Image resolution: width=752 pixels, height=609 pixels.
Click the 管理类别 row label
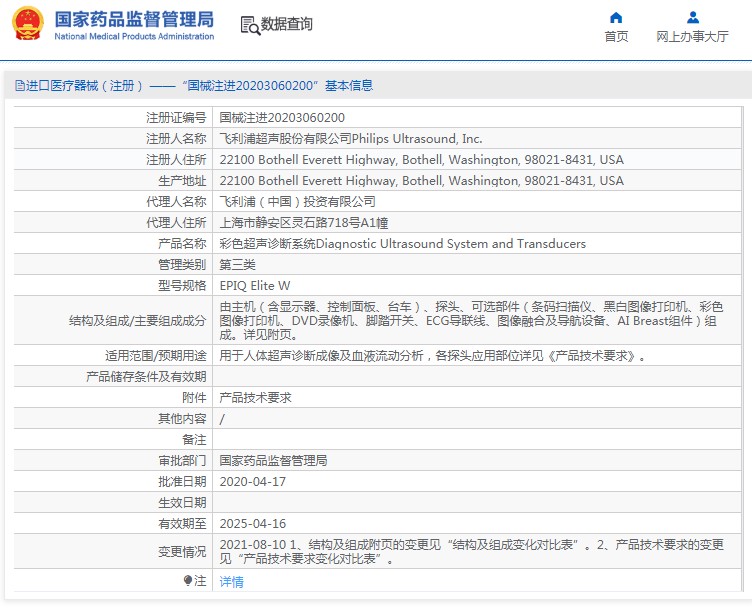182,265
